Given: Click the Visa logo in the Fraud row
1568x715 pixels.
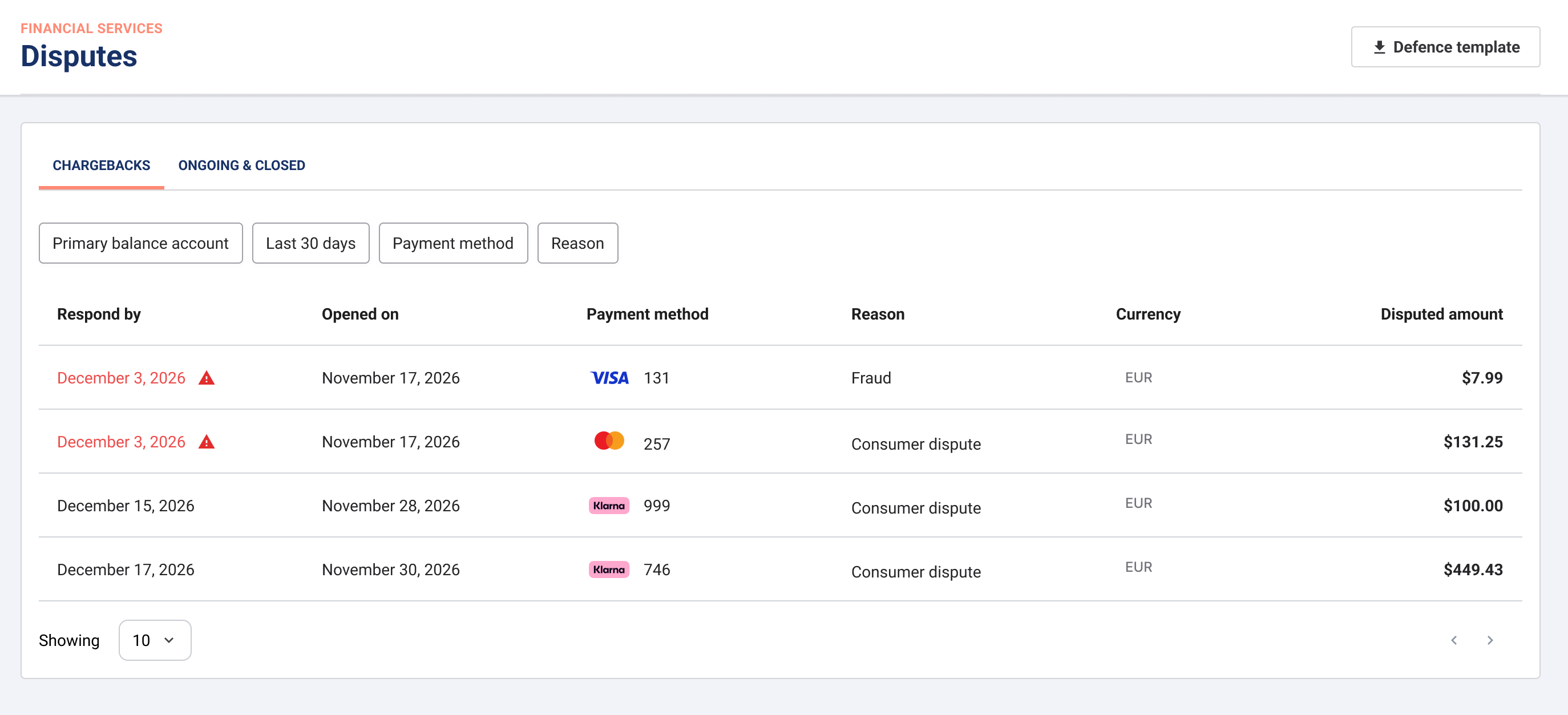Looking at the screenshot, I should pos(609,378).
